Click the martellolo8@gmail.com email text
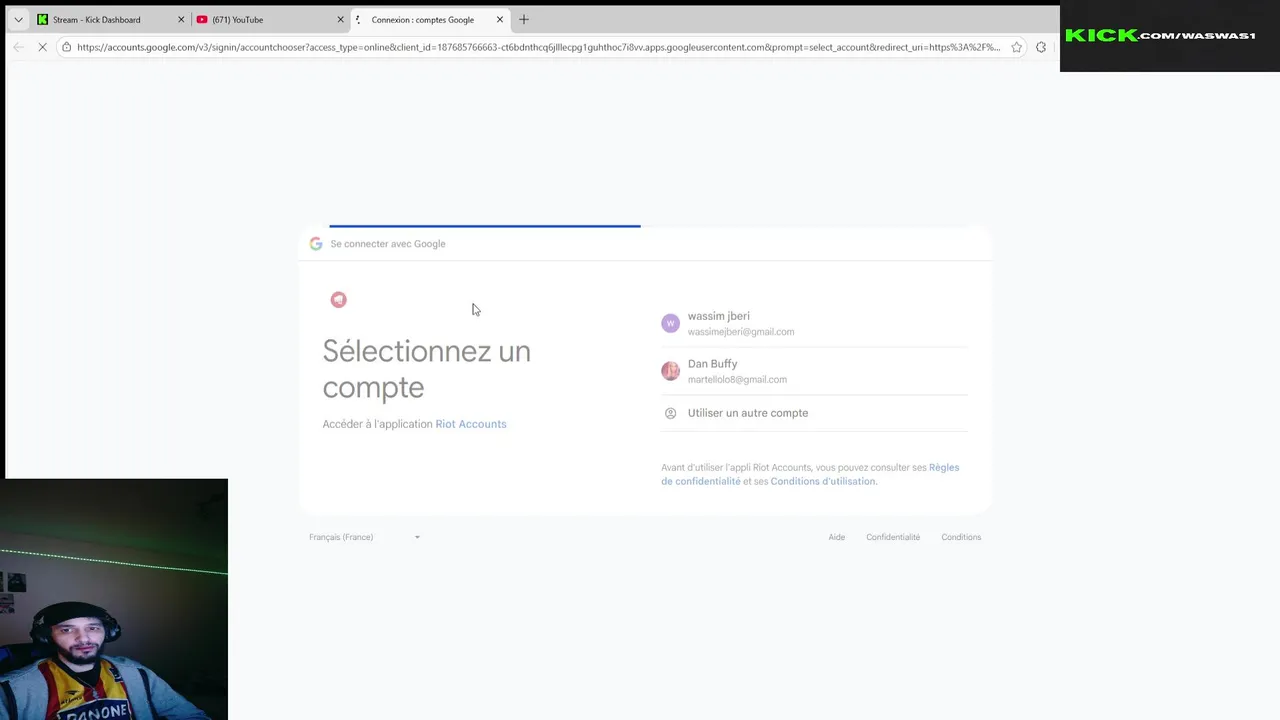 click(737, 380)
